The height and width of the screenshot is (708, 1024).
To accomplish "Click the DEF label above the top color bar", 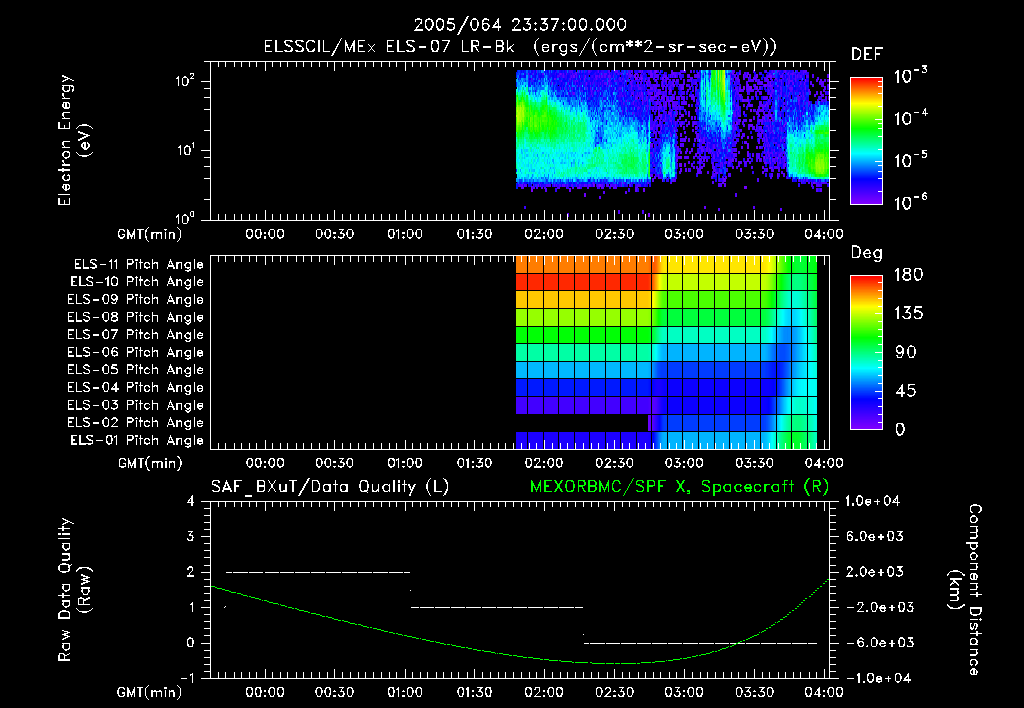I will point(867,54).
